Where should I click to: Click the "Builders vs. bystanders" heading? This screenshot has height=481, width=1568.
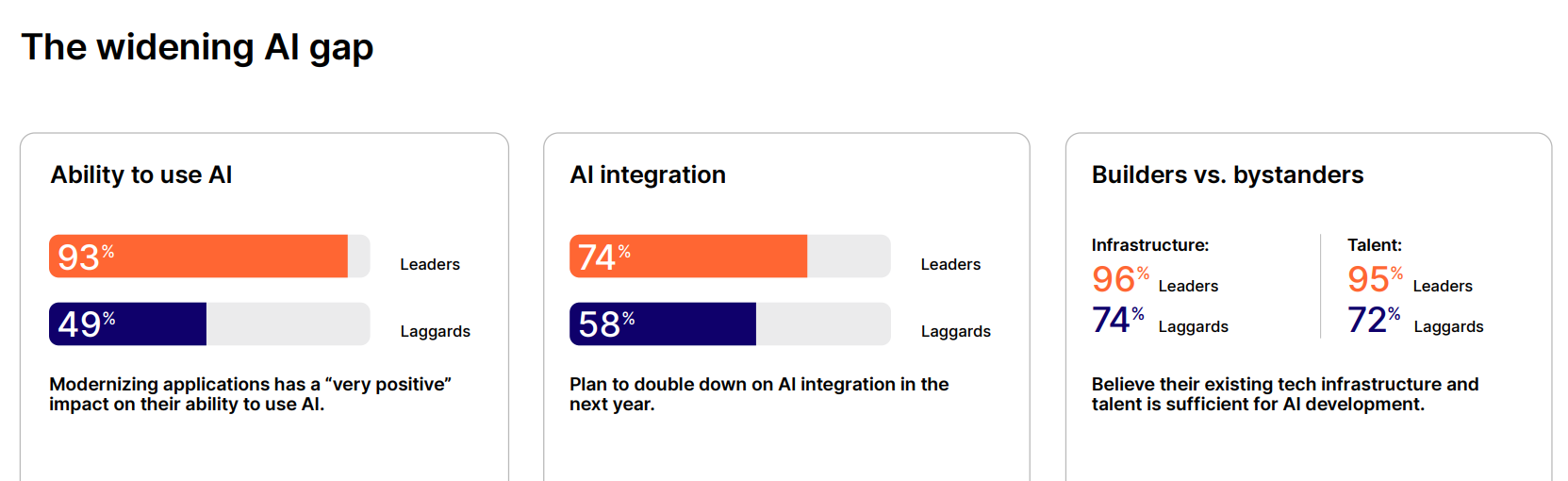point(1228,174)
